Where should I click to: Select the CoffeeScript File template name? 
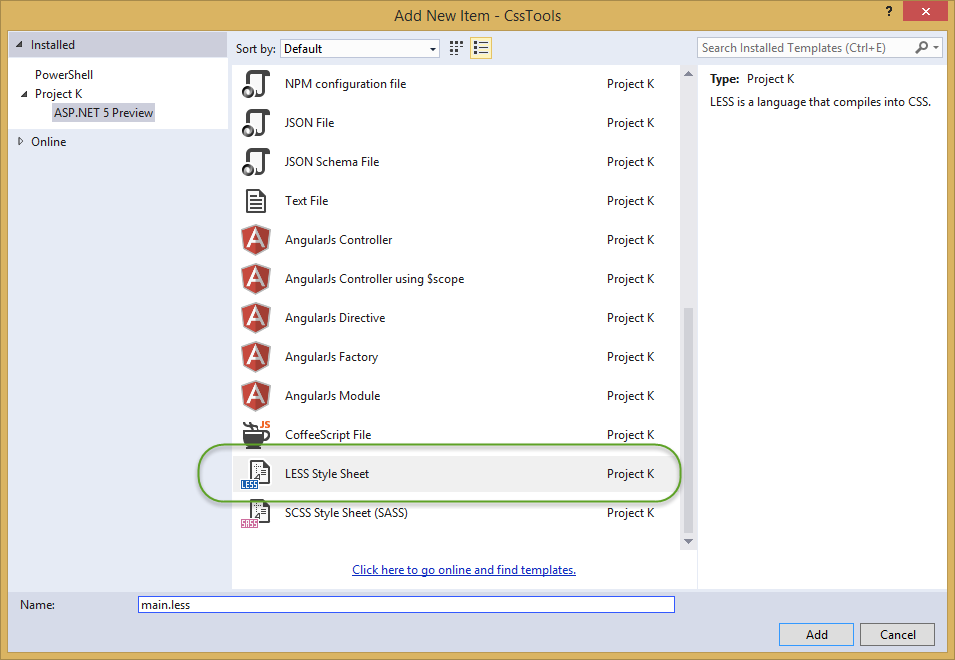(328, 435)
